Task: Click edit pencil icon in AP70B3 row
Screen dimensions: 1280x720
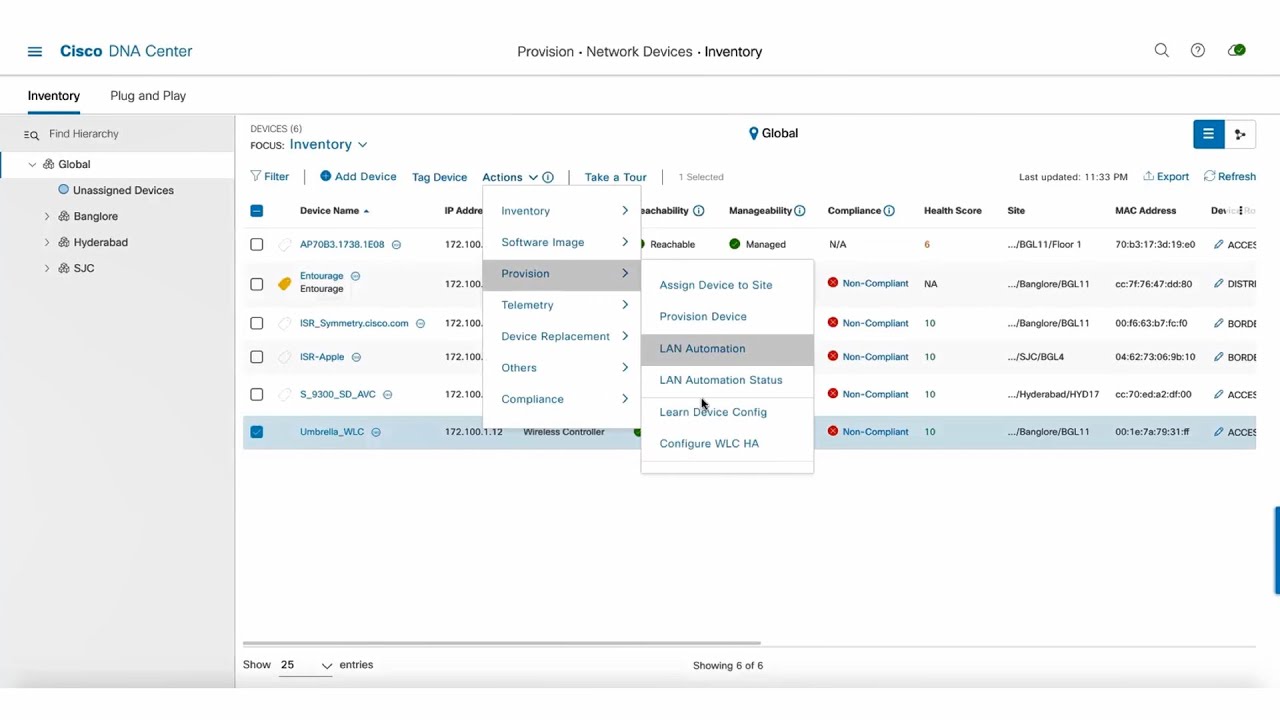Action: (x=1218, y=244)
